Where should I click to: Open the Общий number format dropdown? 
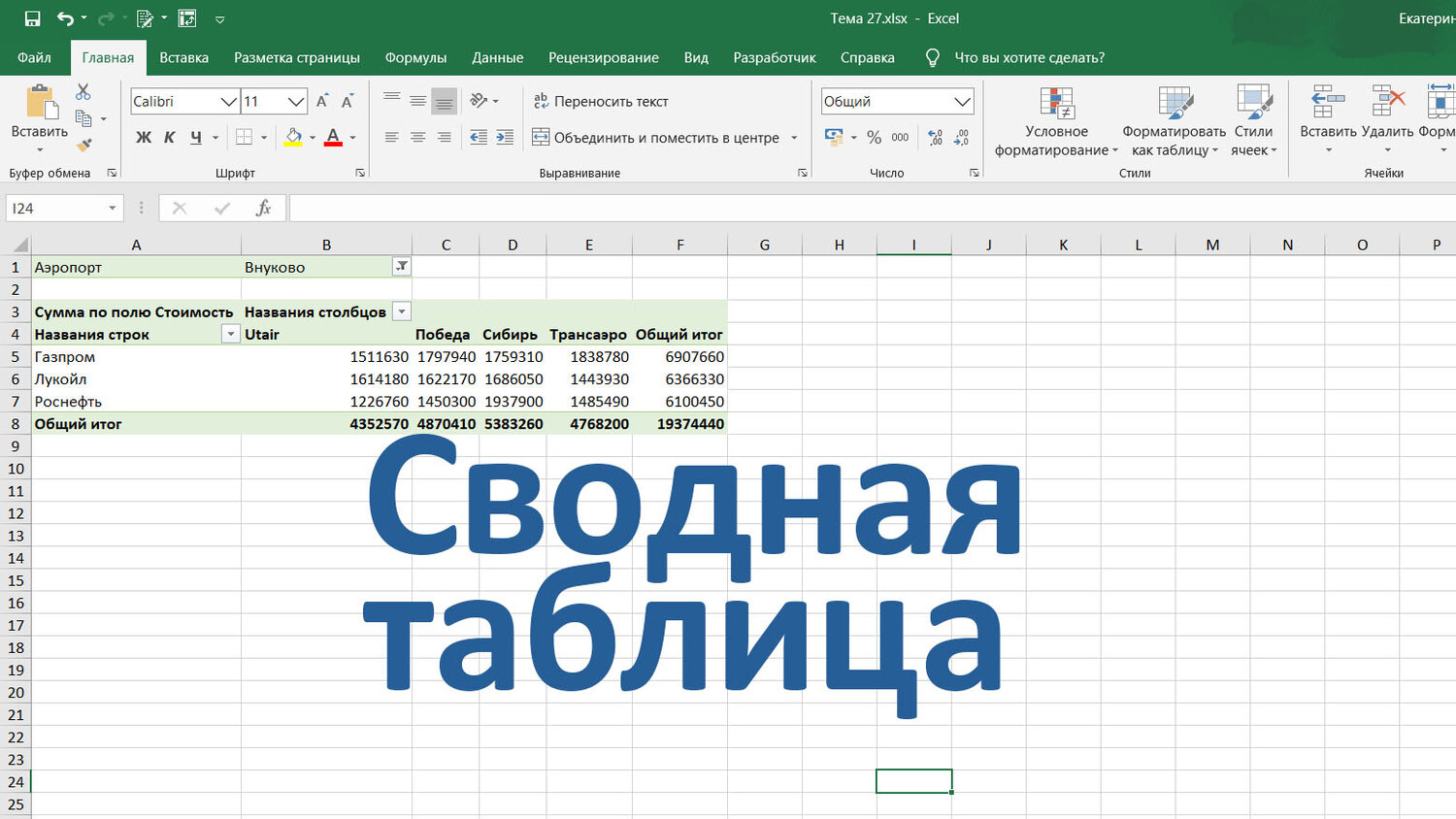[962, 101]
